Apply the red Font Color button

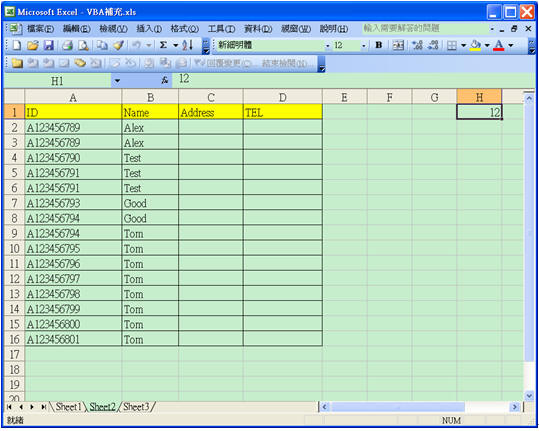499,45
